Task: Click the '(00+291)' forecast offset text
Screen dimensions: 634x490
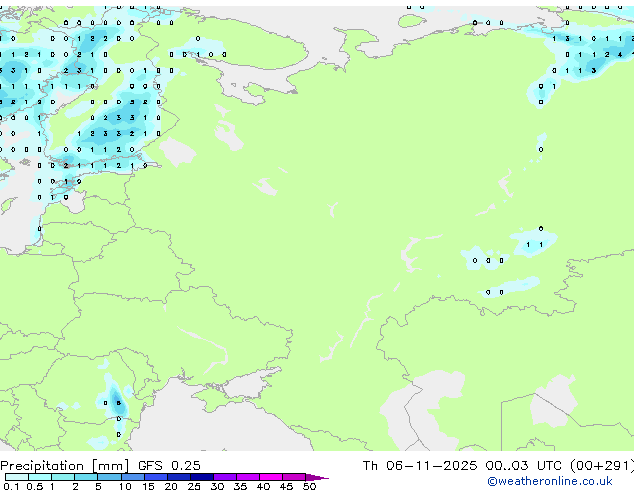Action: point(602,466)
